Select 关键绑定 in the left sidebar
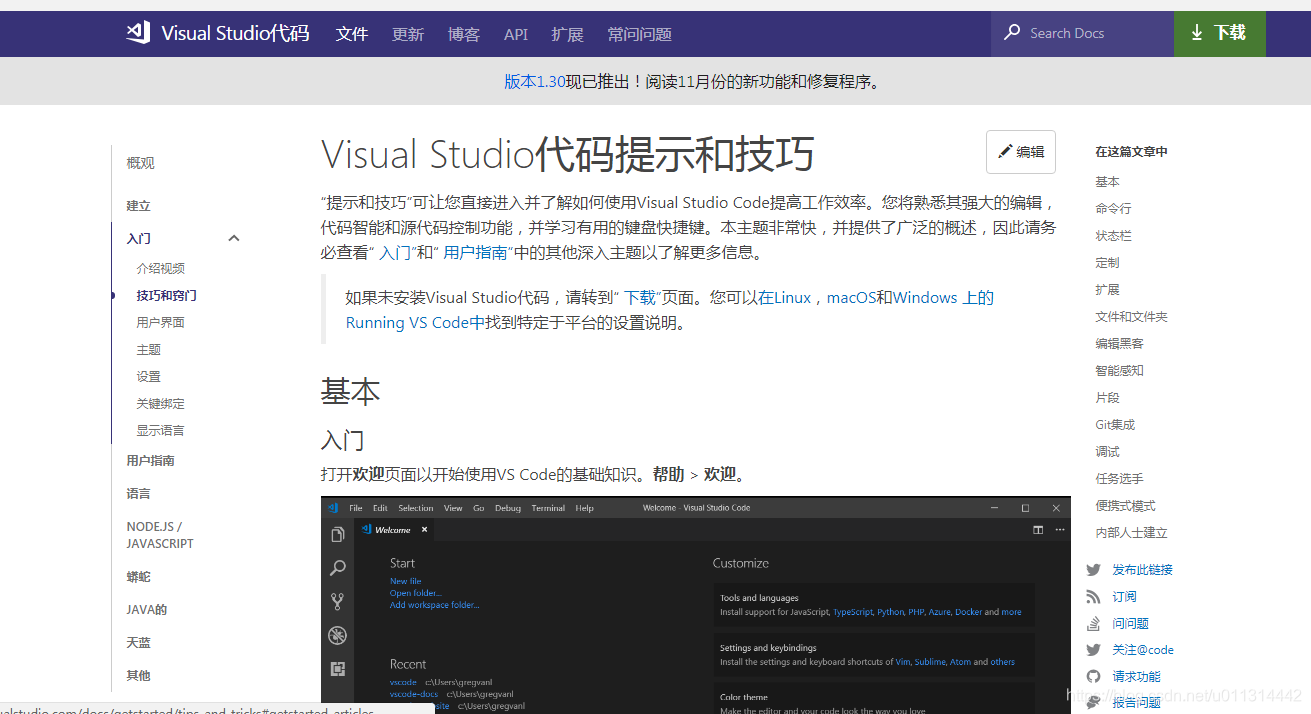 click(161, 403)
